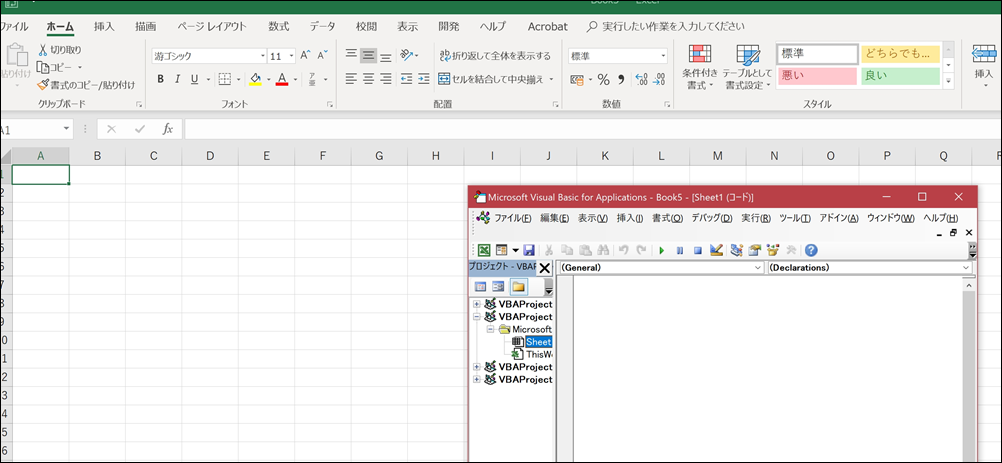
Task: Open number format dropdown 標準
Action: click(663, 56)
